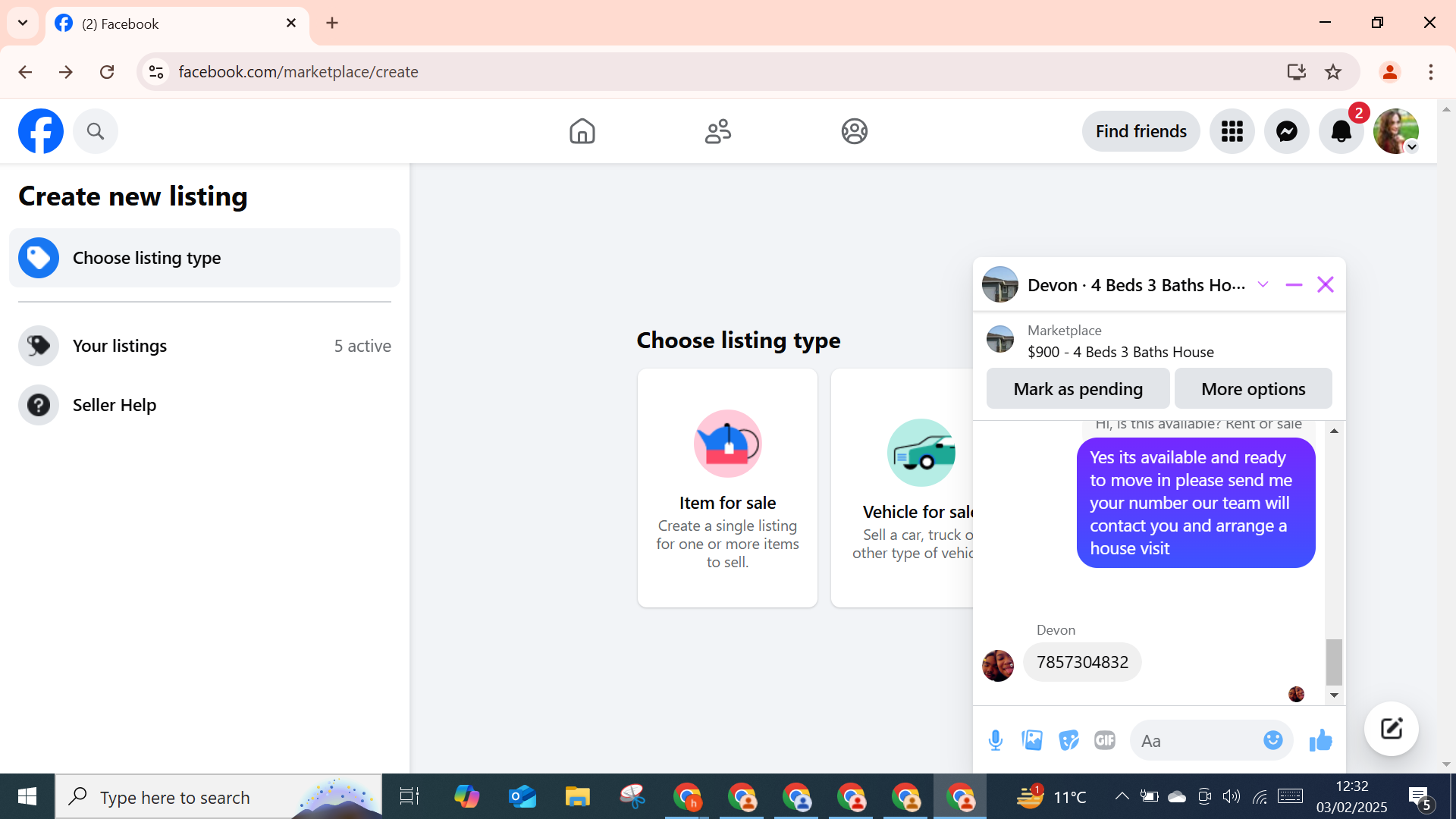Click Find friends button

click(x=1141, y=131)
